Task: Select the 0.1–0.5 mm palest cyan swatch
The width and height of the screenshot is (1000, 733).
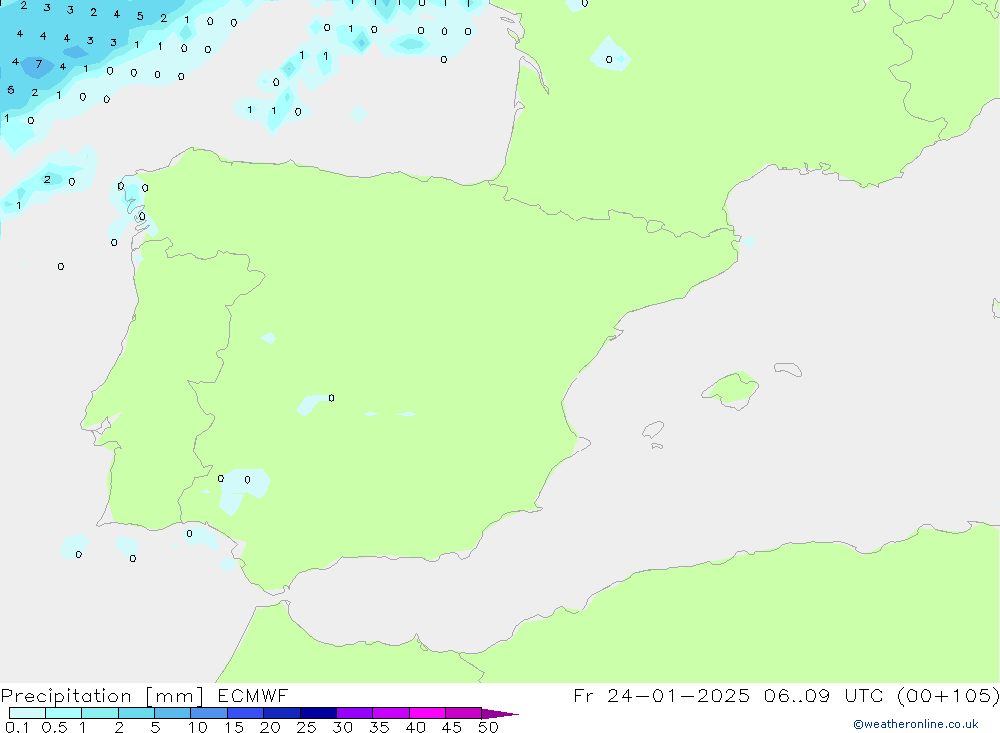Action: pos(27,713)
